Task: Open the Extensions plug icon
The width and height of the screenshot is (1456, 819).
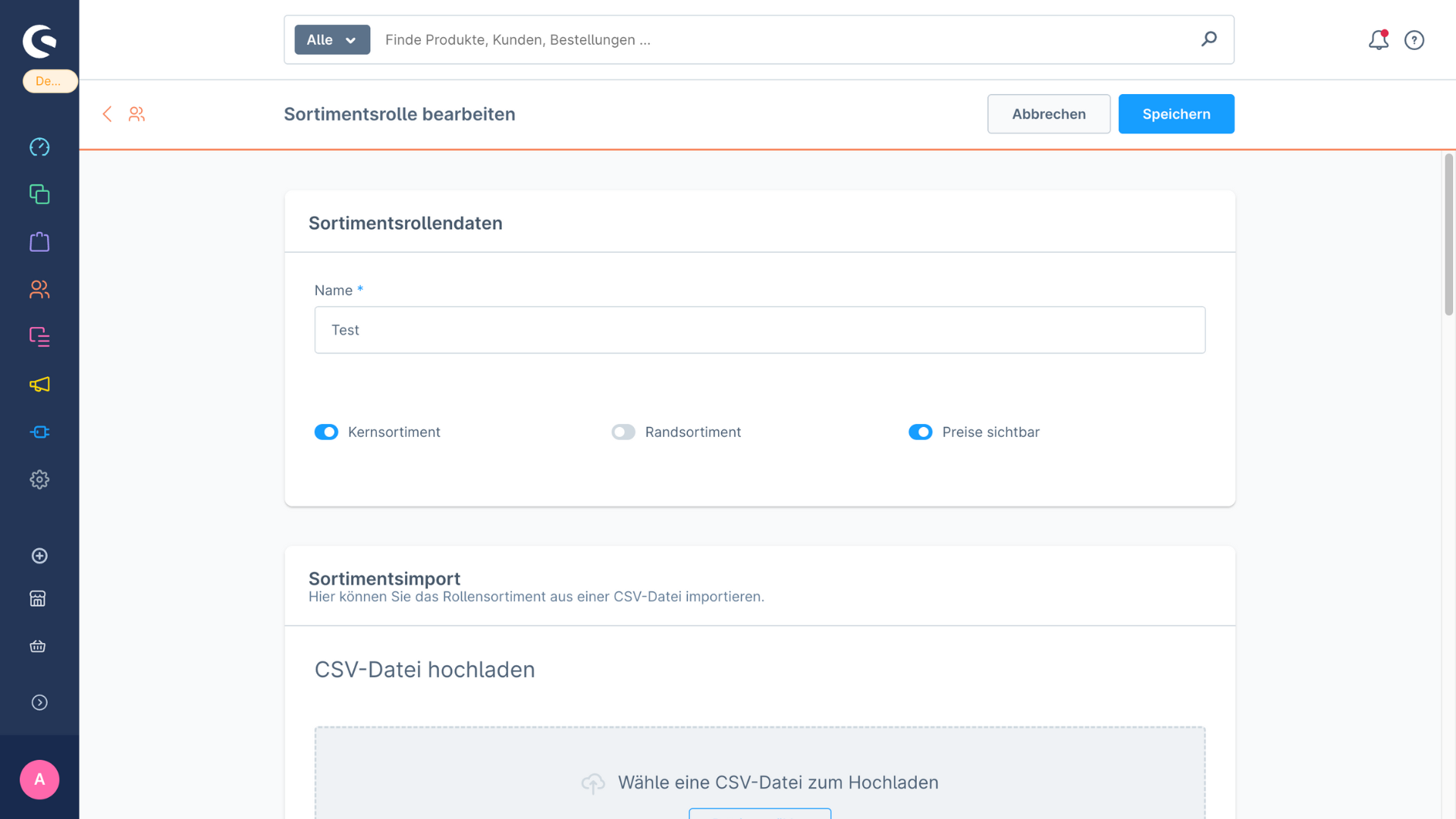Action: 39,431
